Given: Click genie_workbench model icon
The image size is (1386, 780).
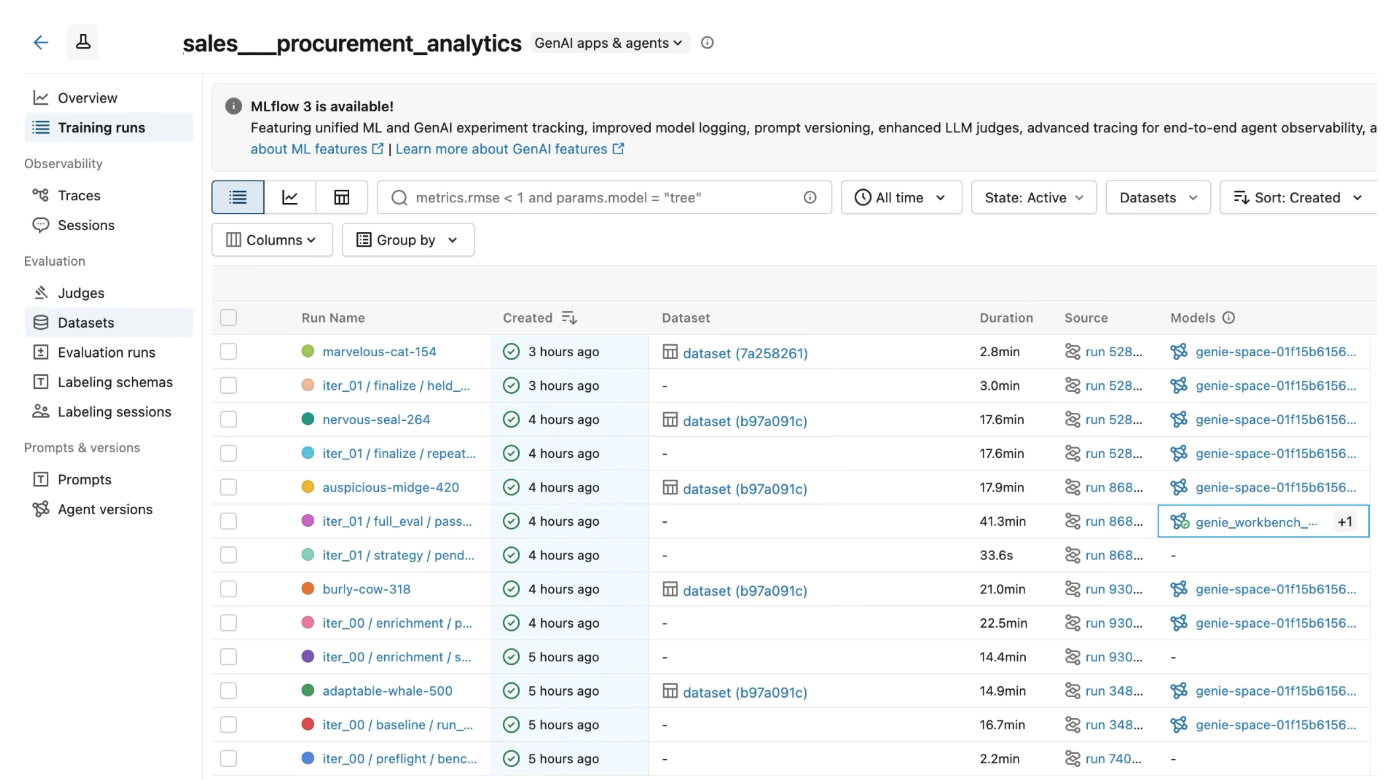Looking at the screenshot, I should (1180, 522).
